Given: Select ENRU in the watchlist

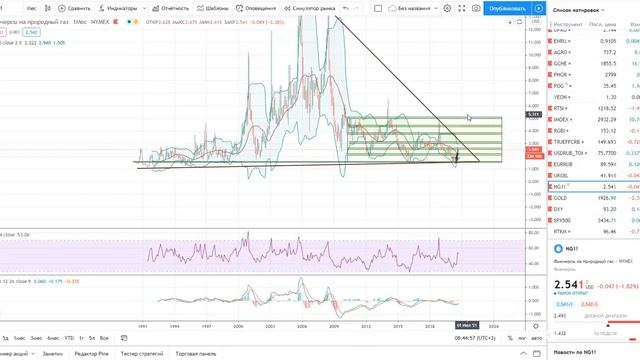Looking at the screenshot, I should 594,41.
